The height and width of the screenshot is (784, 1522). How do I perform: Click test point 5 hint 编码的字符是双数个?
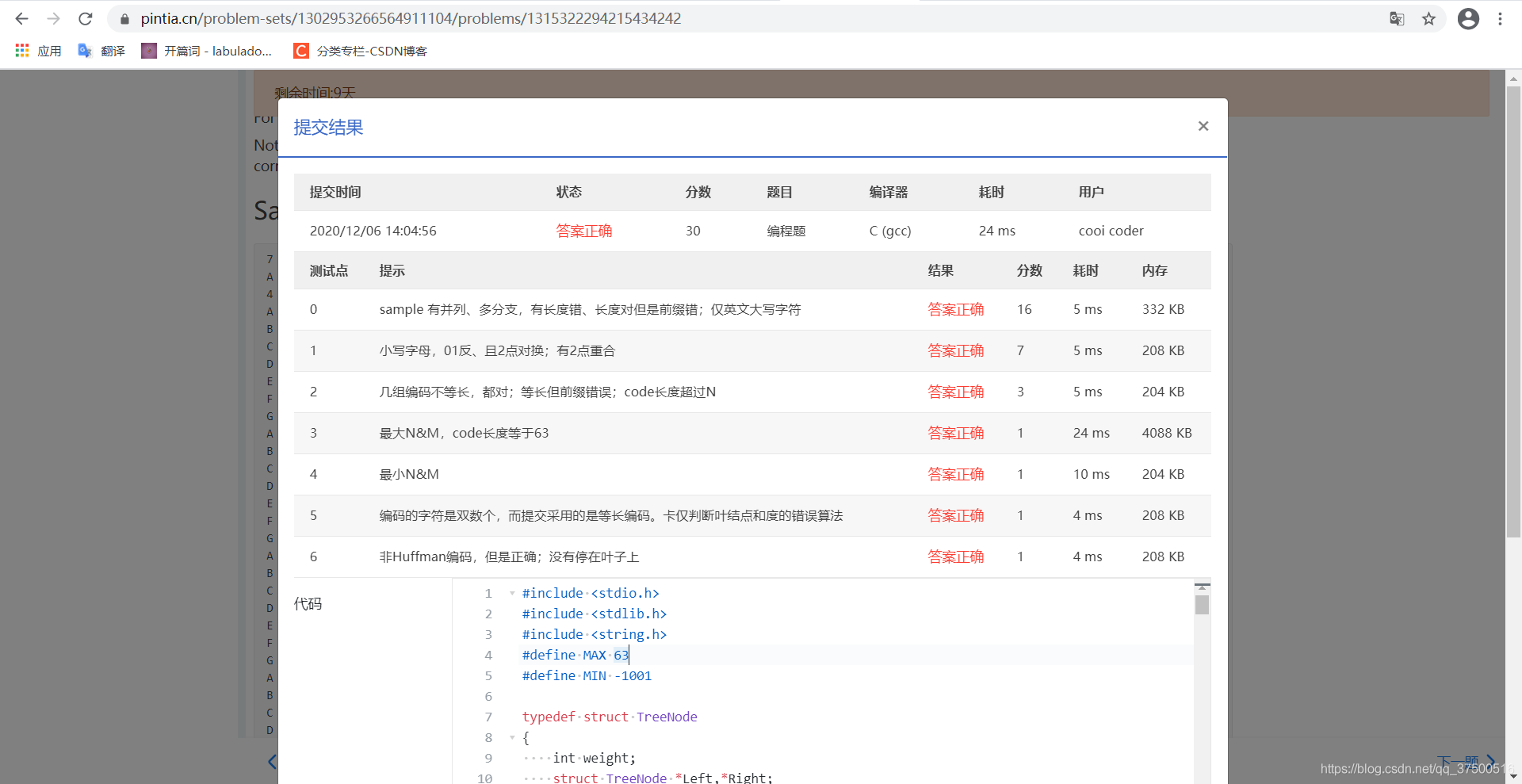611,515
